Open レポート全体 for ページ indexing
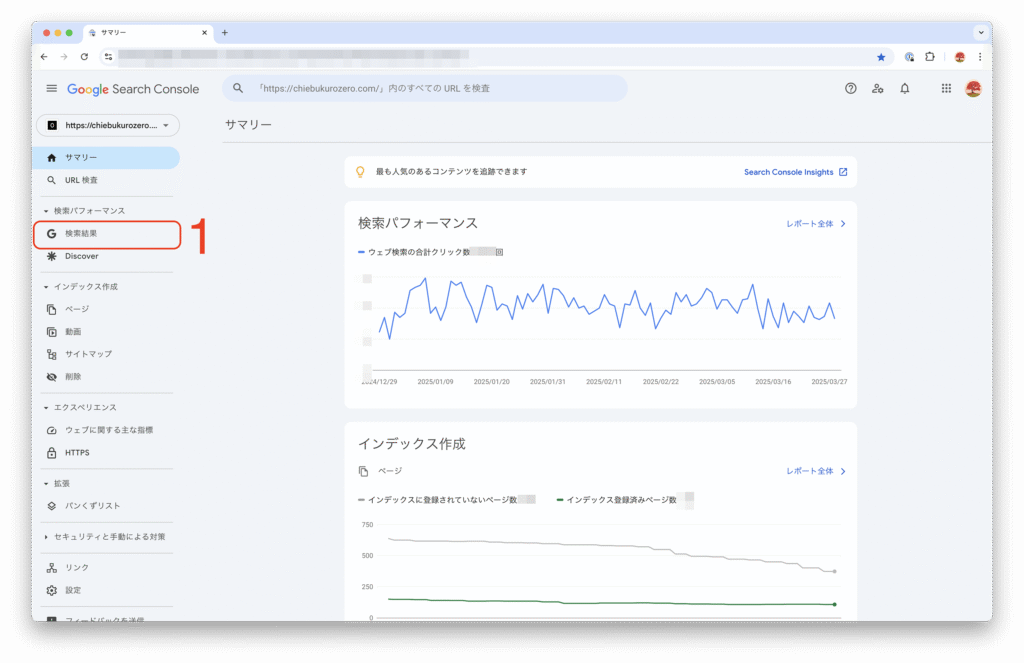The image size is (1024, 663). point(816,471)
